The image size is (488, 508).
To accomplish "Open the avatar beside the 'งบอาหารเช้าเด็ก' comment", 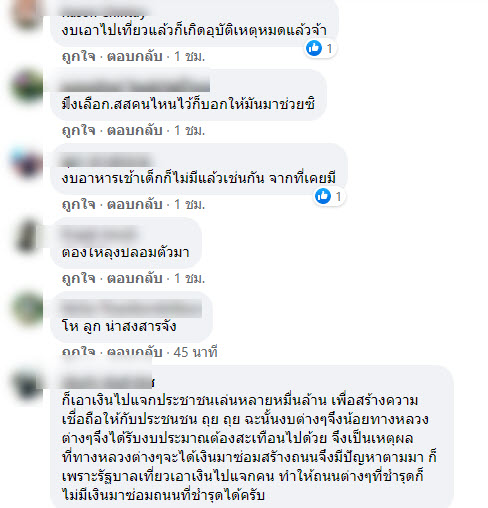I will pyautogui.click(x=27, y=162).
